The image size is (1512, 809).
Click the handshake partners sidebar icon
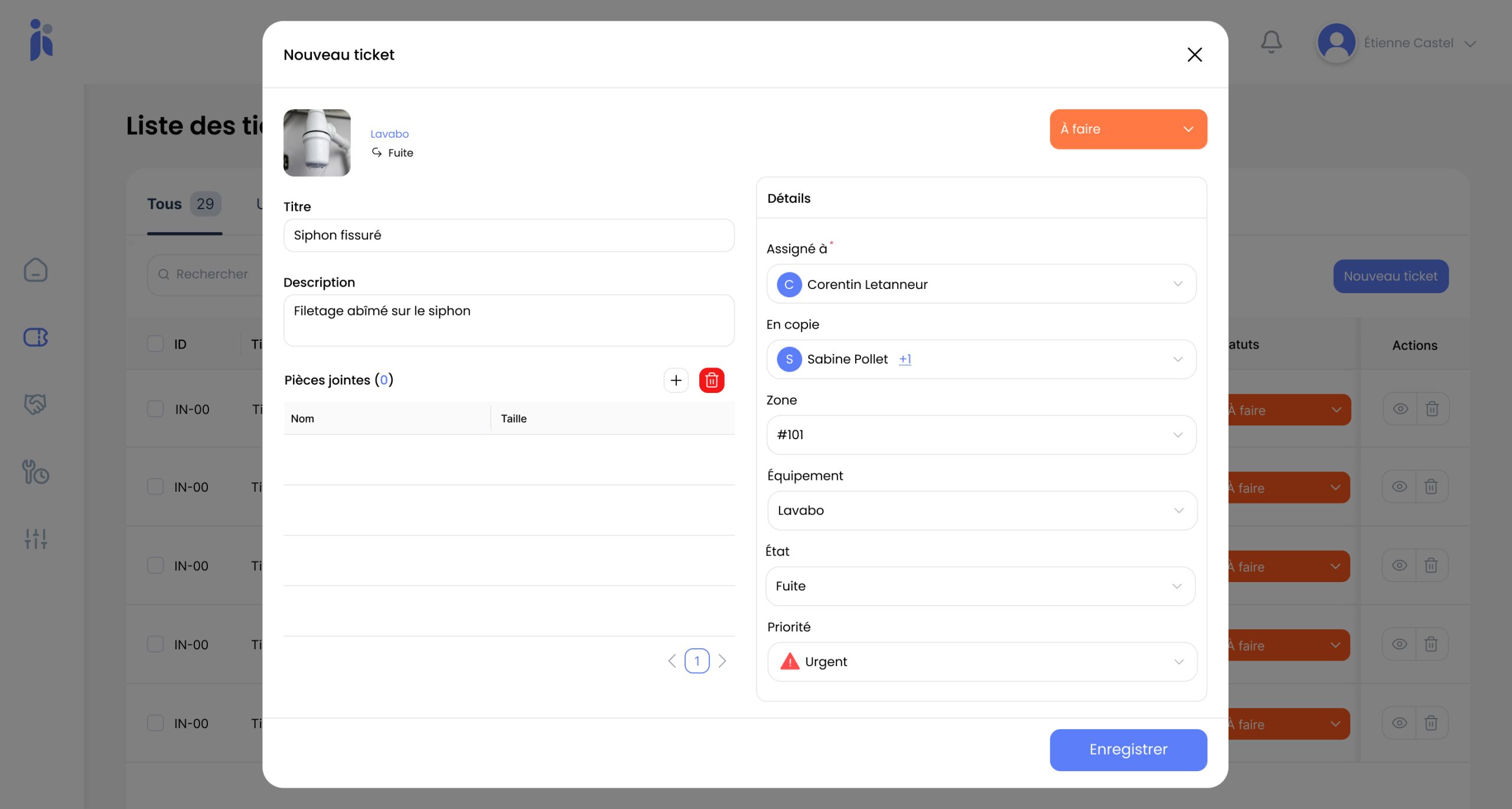(x=35, y=404)
